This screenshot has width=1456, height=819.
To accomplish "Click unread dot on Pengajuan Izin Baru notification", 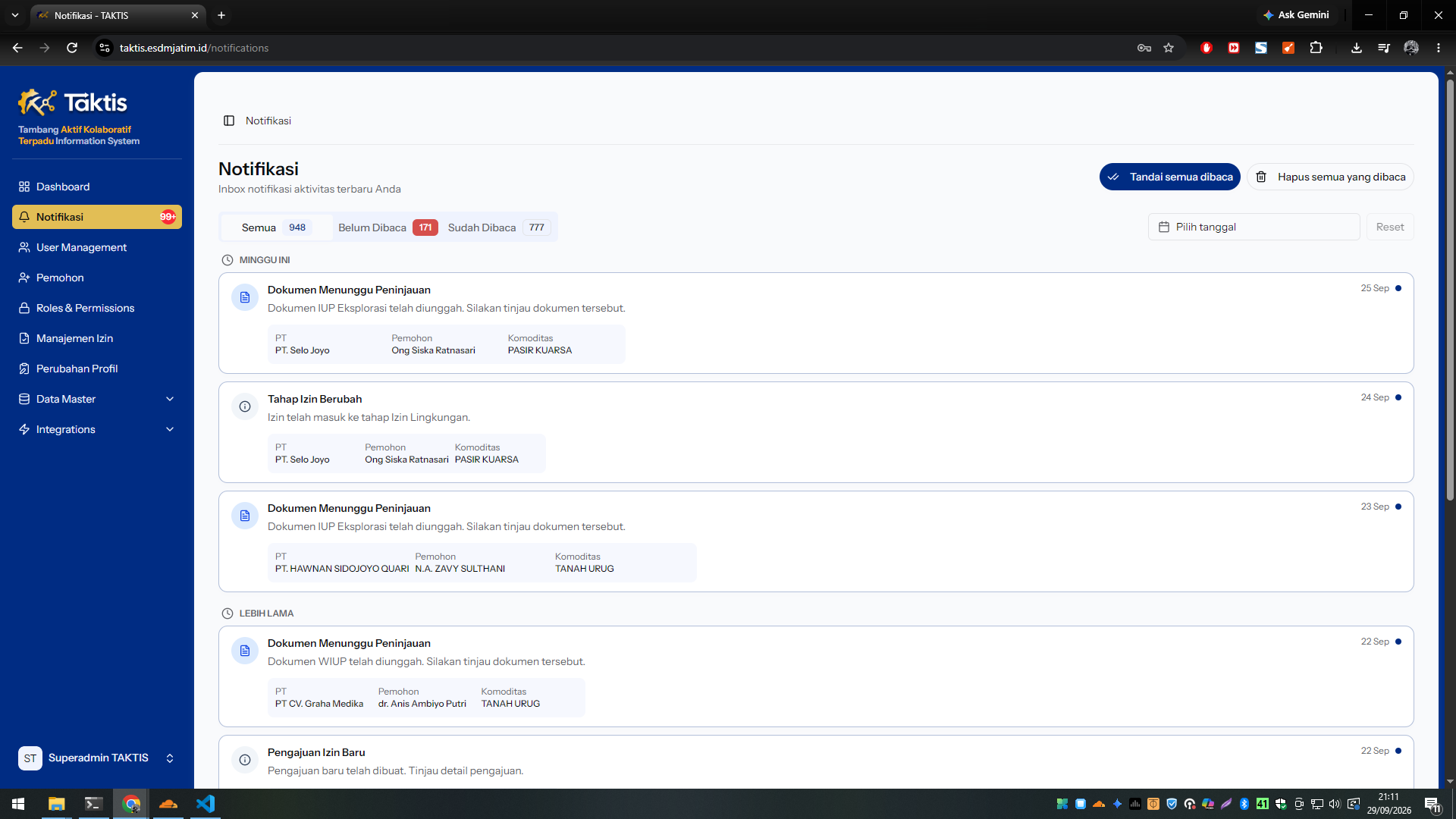I will [1398, 751].
